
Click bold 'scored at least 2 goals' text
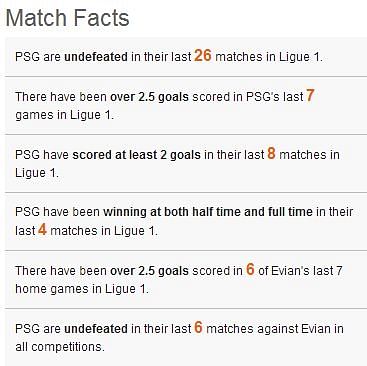tap(137, 155)
